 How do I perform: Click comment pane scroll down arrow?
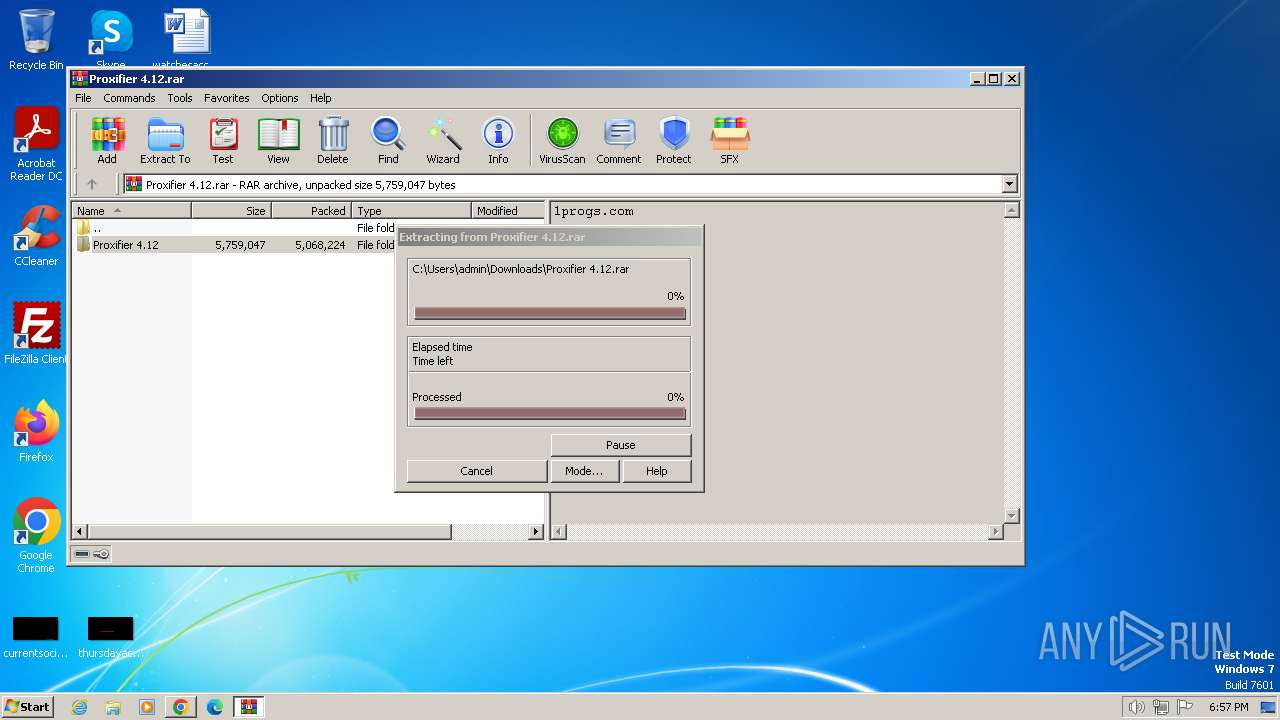click(x=1011, y=515)
